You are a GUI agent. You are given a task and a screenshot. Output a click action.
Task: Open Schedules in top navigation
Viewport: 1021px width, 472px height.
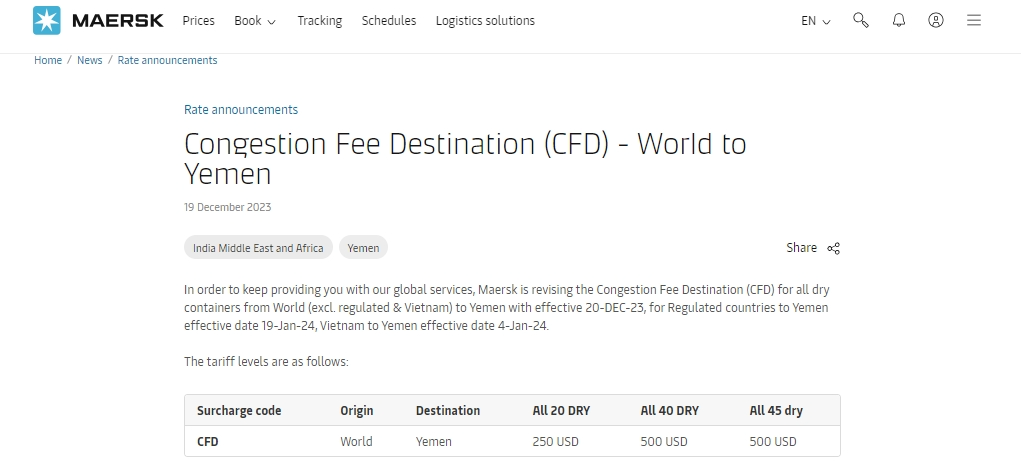point(388,20)
